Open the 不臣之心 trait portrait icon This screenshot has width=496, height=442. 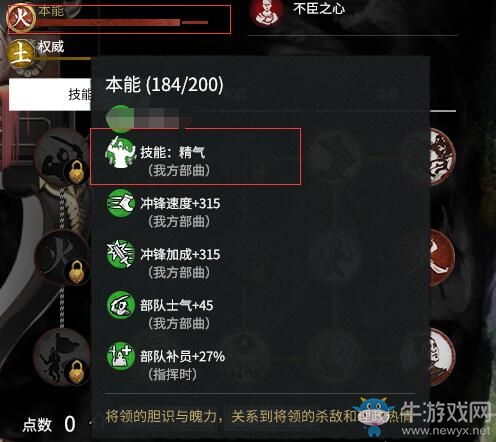click(x=266, y=13)
